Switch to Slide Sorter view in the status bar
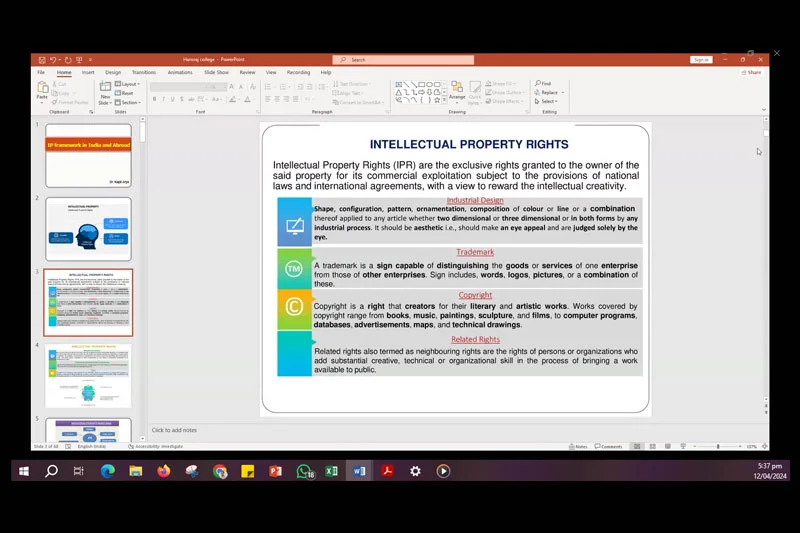The height and width of the screenshot is (533, 800). [653, 446]
